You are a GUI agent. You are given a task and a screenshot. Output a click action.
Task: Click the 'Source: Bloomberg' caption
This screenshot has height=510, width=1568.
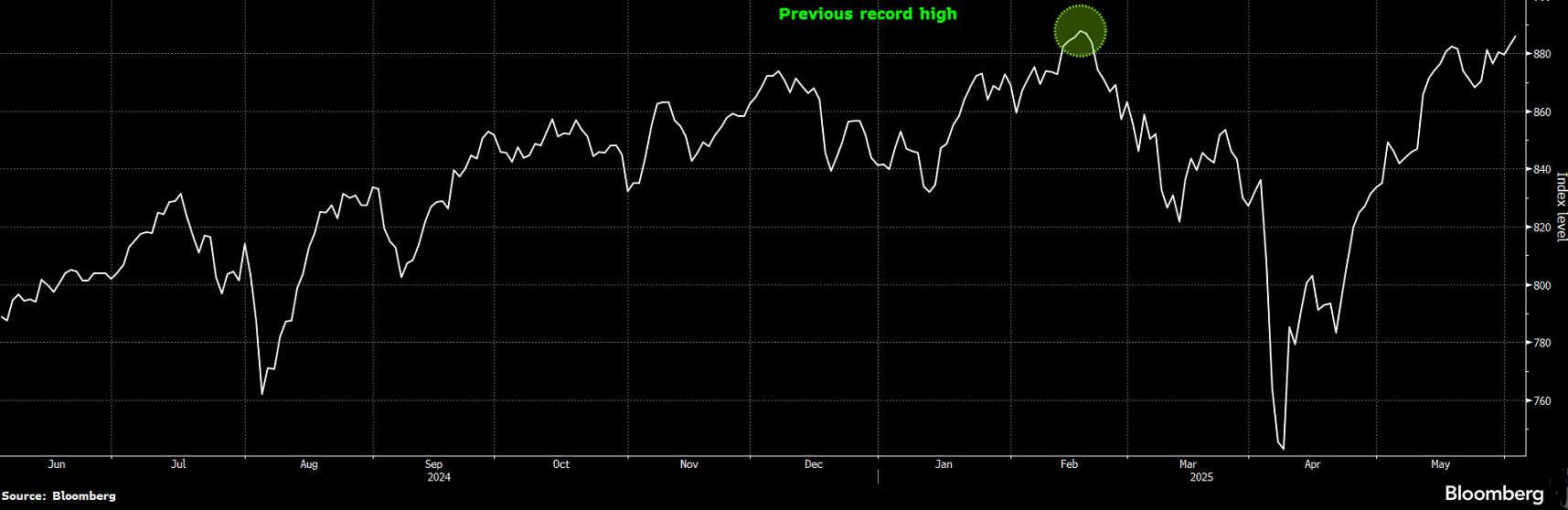59,496
